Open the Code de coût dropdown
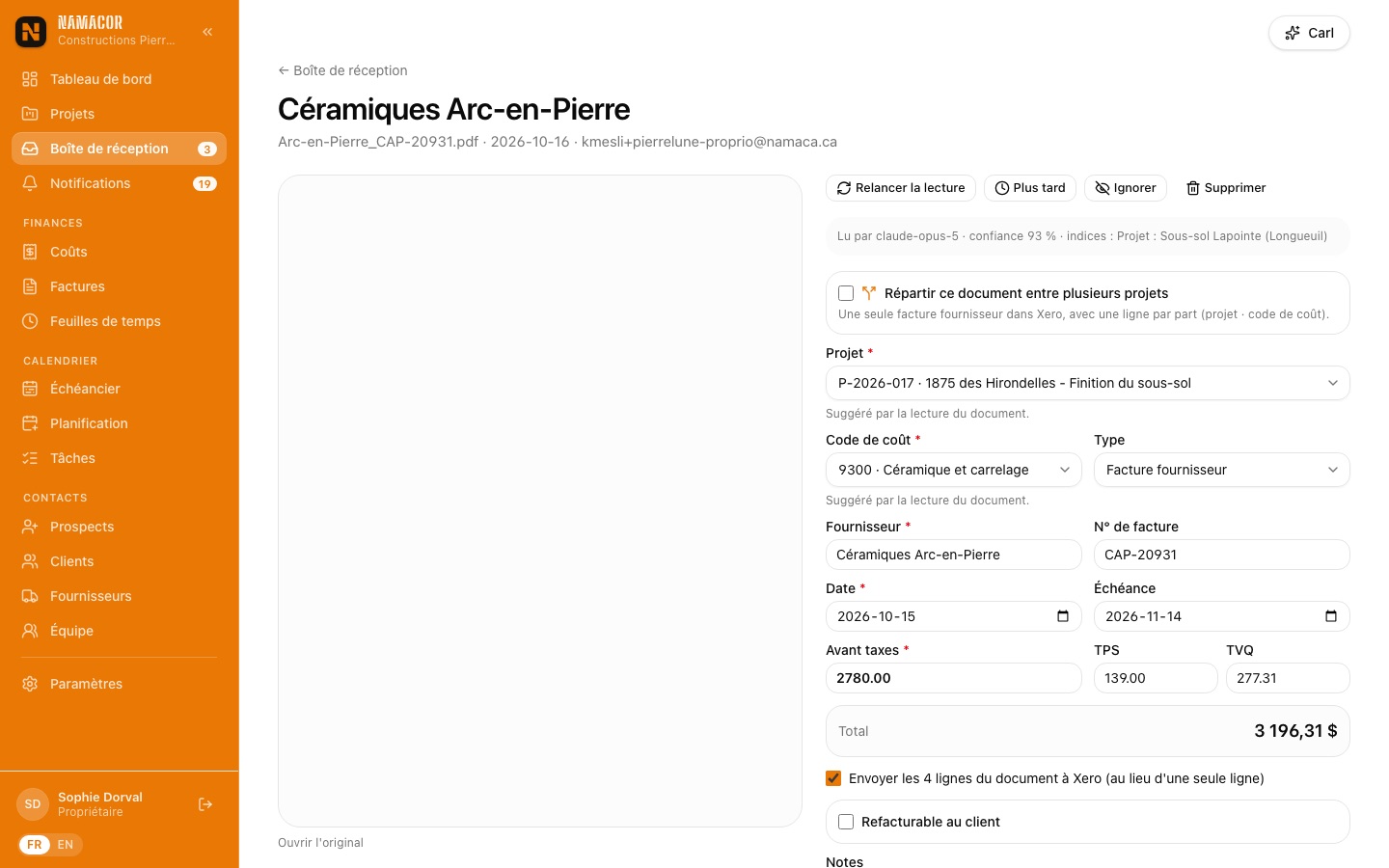1389x868 pixels. click(x=954, y=470)
